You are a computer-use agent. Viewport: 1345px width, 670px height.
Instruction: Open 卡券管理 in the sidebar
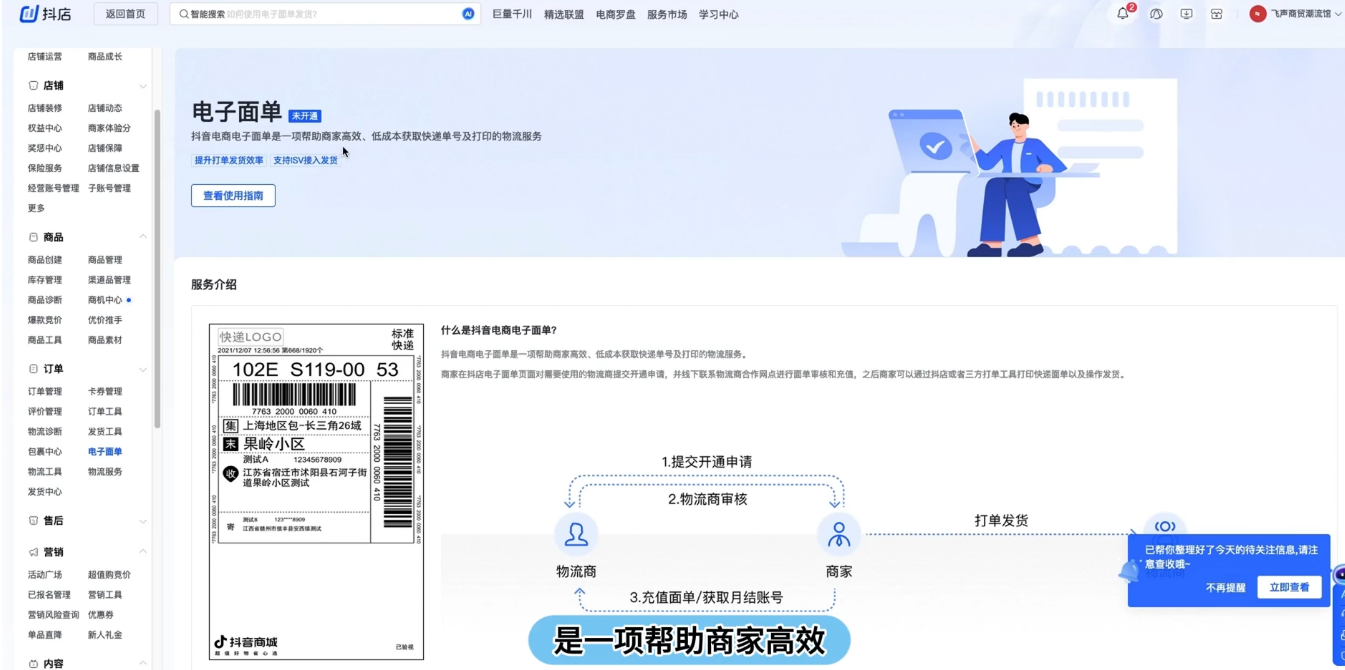105,392
